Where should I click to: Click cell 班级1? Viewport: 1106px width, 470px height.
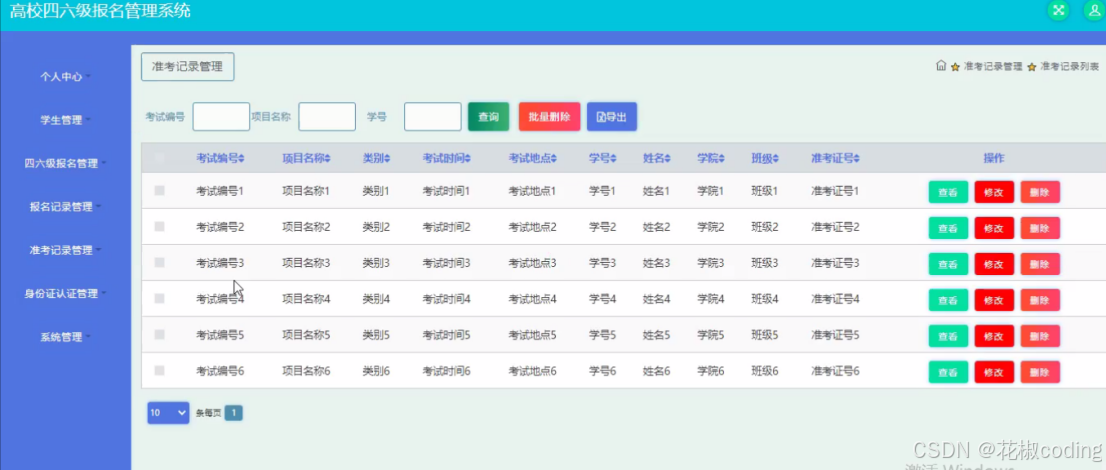tap(765, 191)
